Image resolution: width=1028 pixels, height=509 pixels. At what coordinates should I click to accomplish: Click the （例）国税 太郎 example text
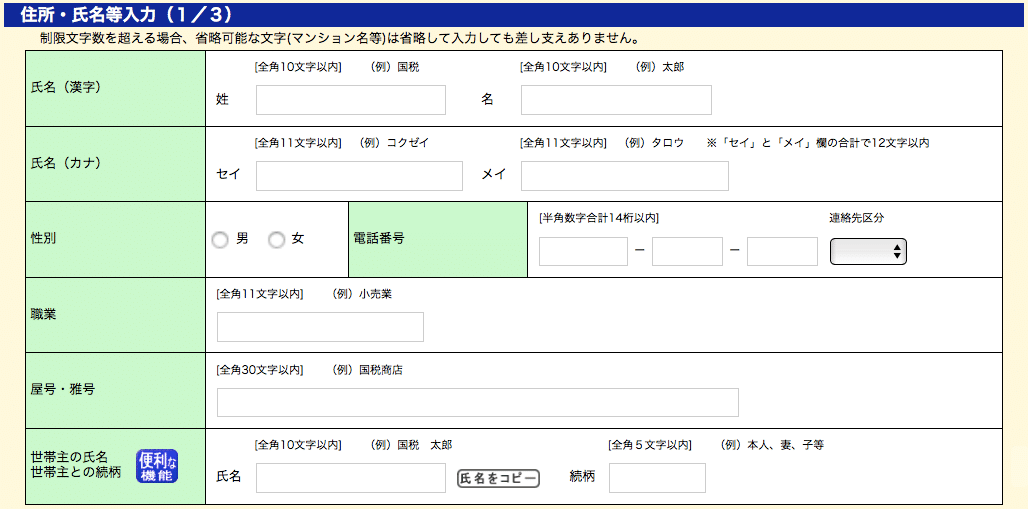pyautogui.click(x=411, y=445)
